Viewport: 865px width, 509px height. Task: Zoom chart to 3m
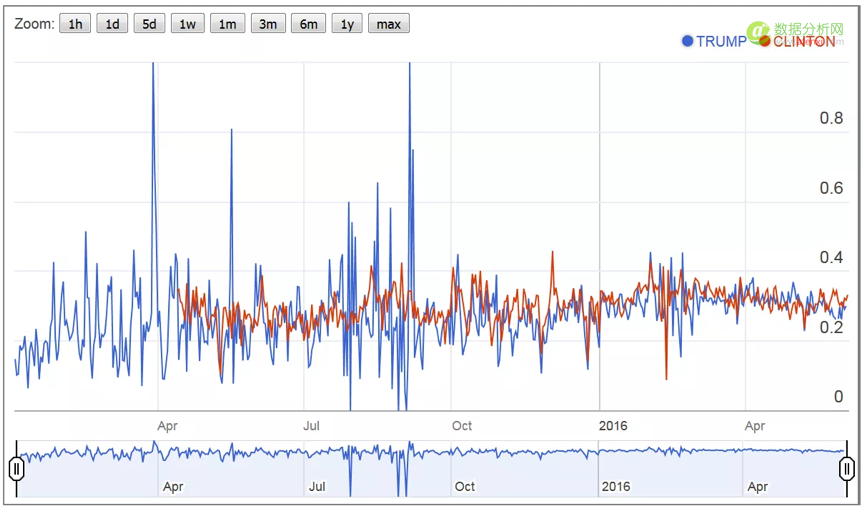point(268,24)
